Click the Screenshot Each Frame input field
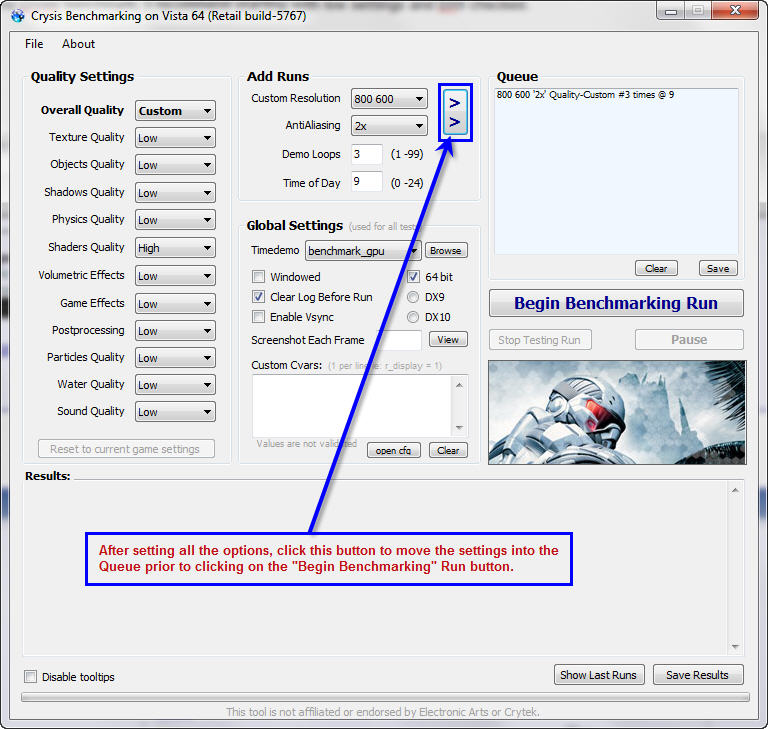This screenshot has height=729, width=768. tap(399, 340)
